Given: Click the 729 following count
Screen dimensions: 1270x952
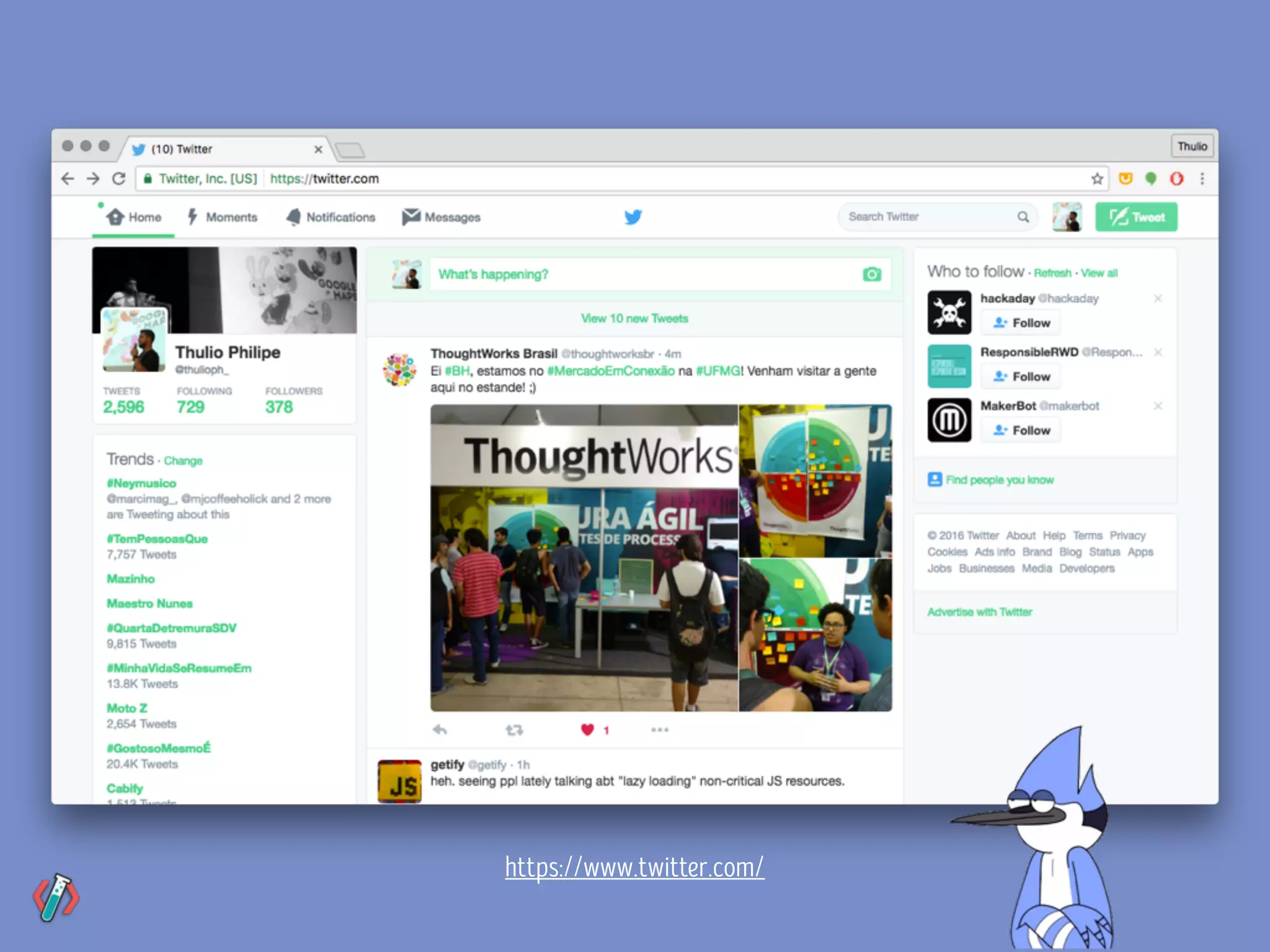Looking at the screenshot, I should click(190, 407).
